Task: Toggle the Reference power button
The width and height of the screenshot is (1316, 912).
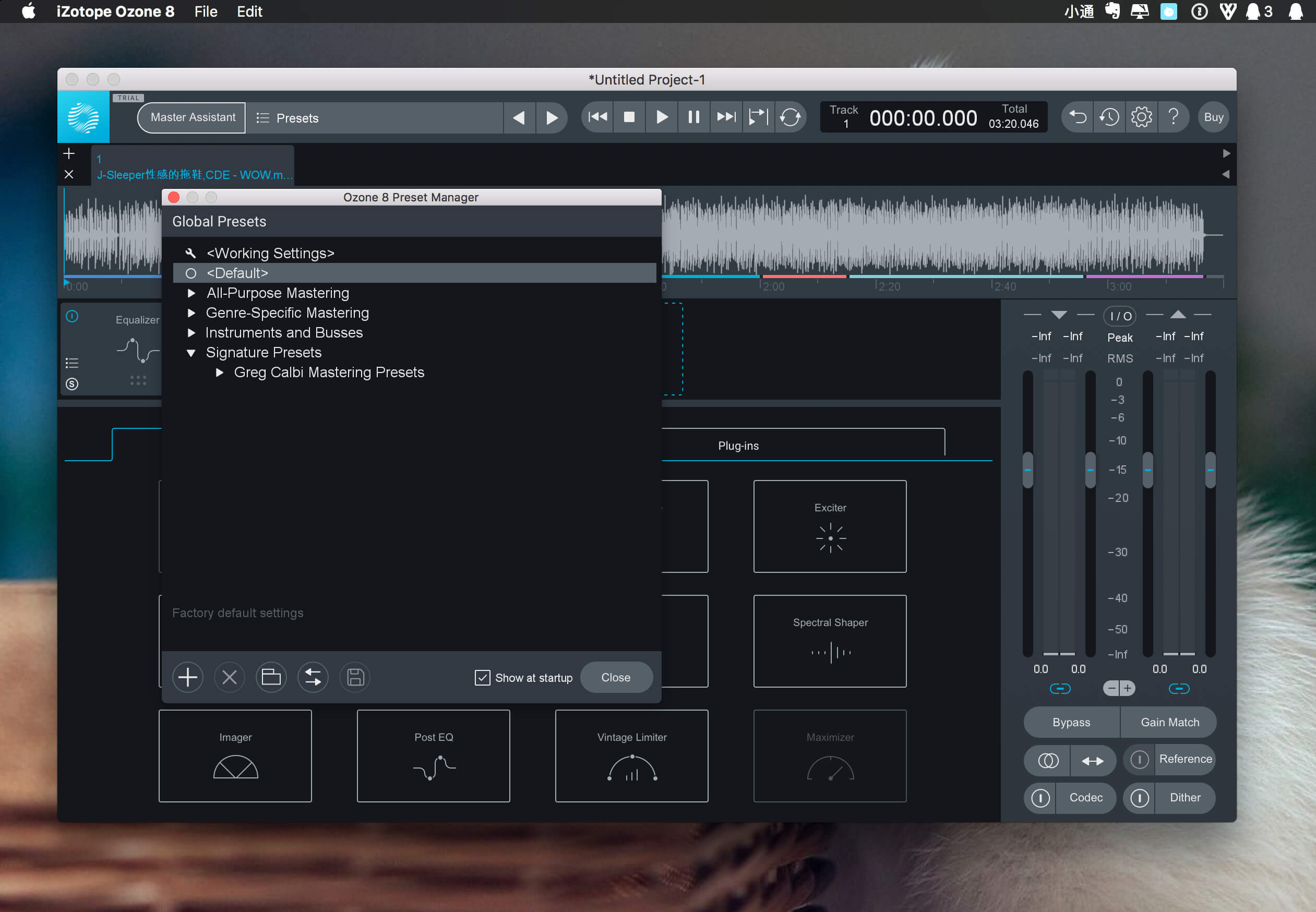Action: click(x=1140, y=760)
